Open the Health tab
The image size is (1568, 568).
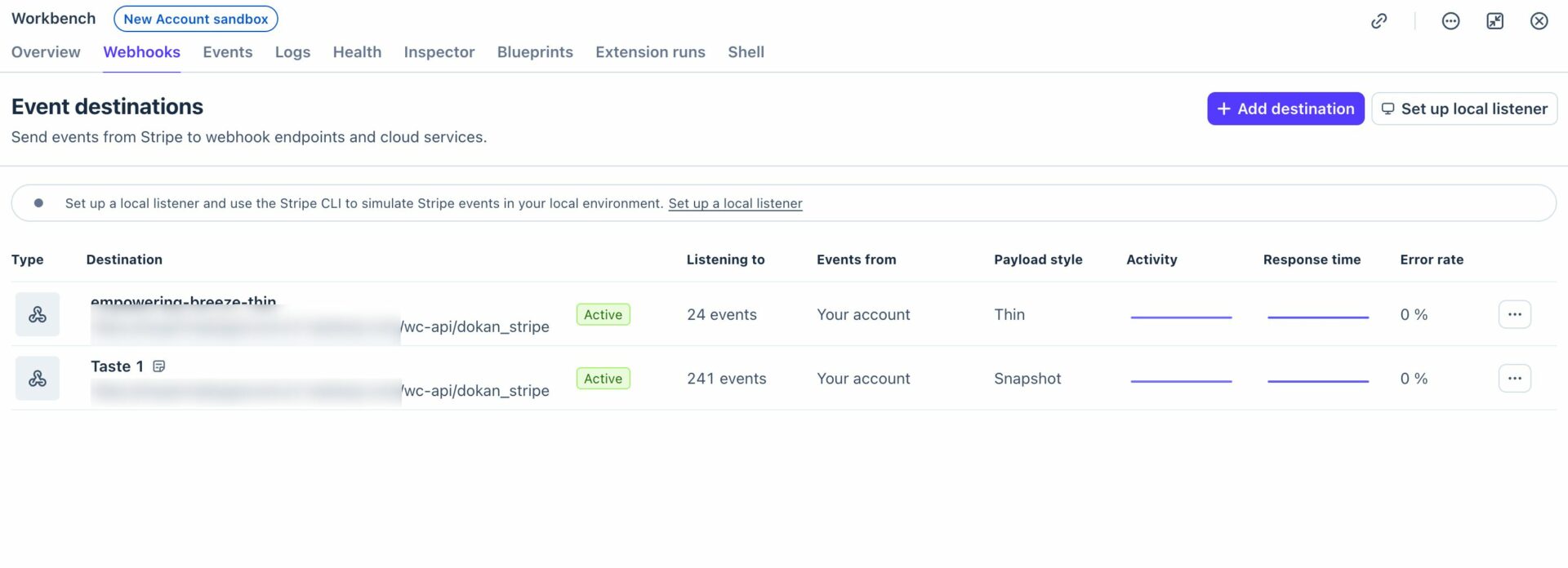pos(357,52)
